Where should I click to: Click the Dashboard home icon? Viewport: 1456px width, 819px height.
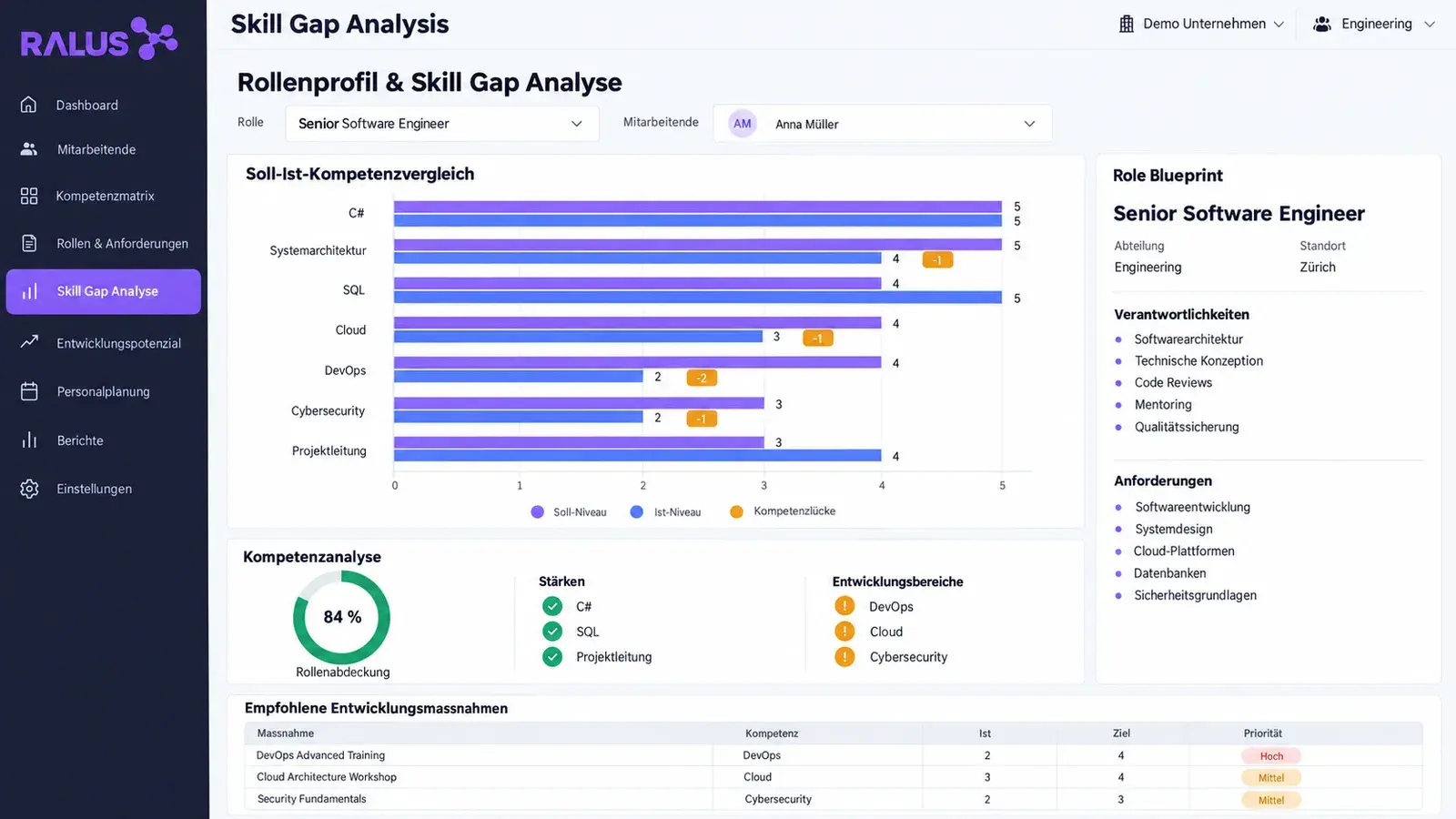pos(29,105)
